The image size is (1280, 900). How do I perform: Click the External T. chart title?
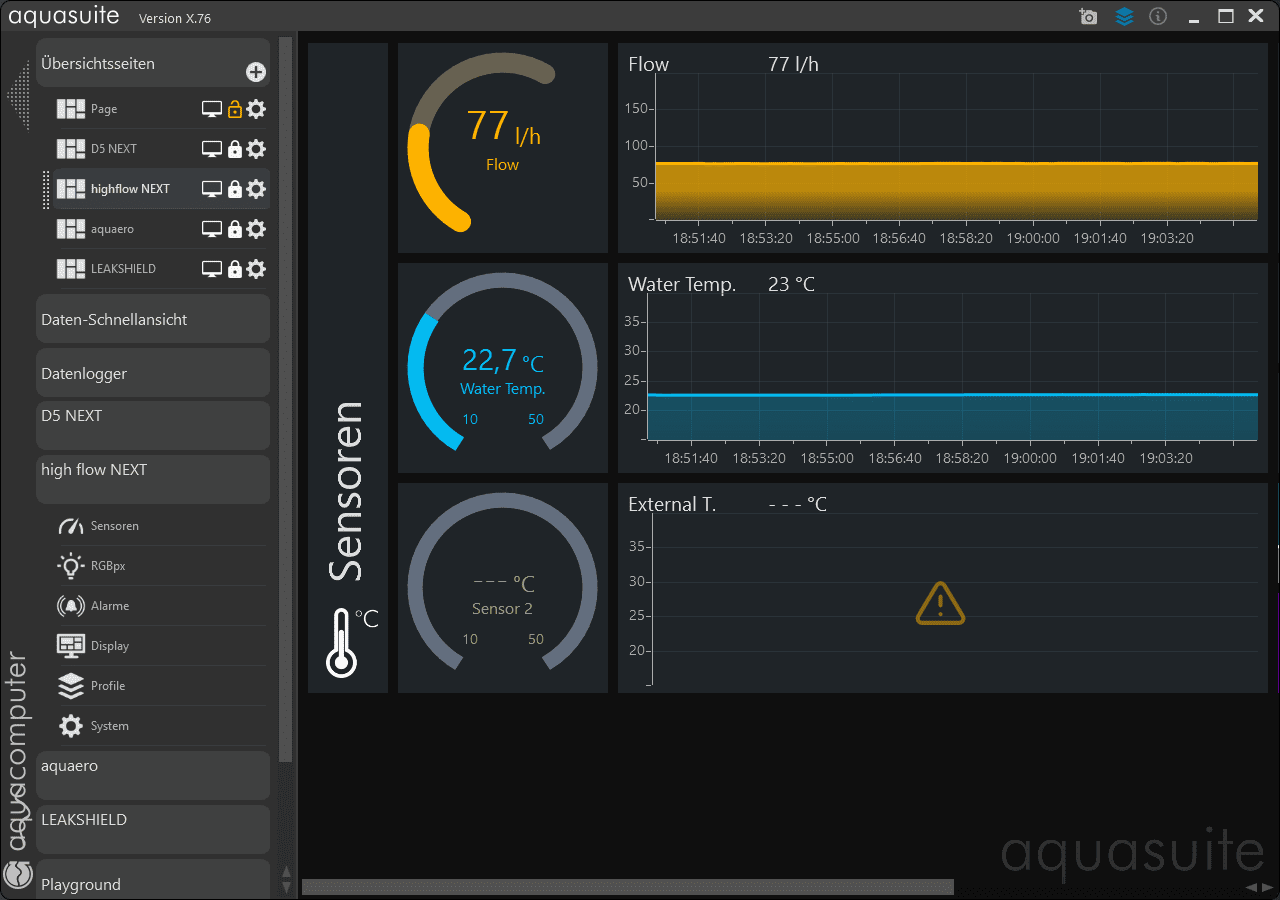pos(672,504)
